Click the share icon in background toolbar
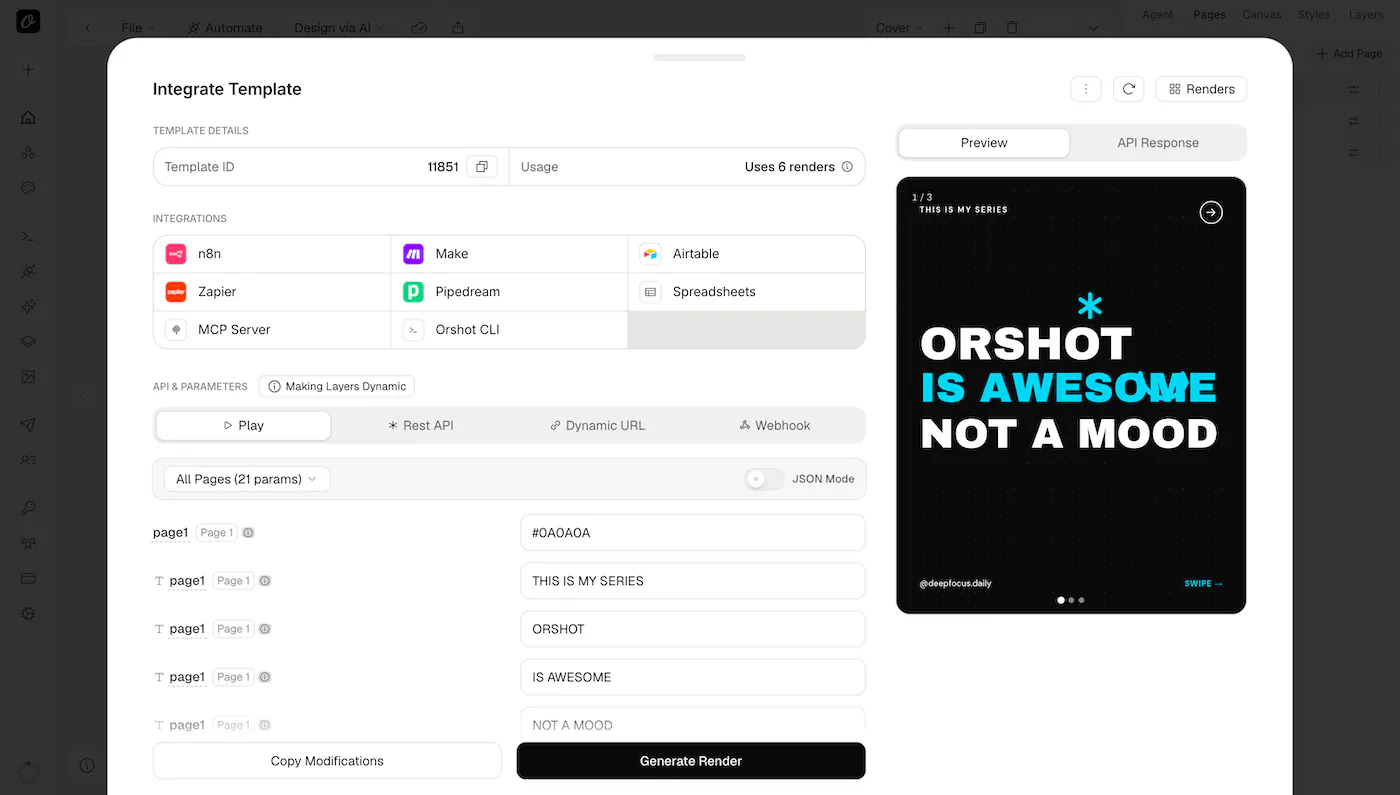This screenshot has height=795, width=1400. point(458,28)
